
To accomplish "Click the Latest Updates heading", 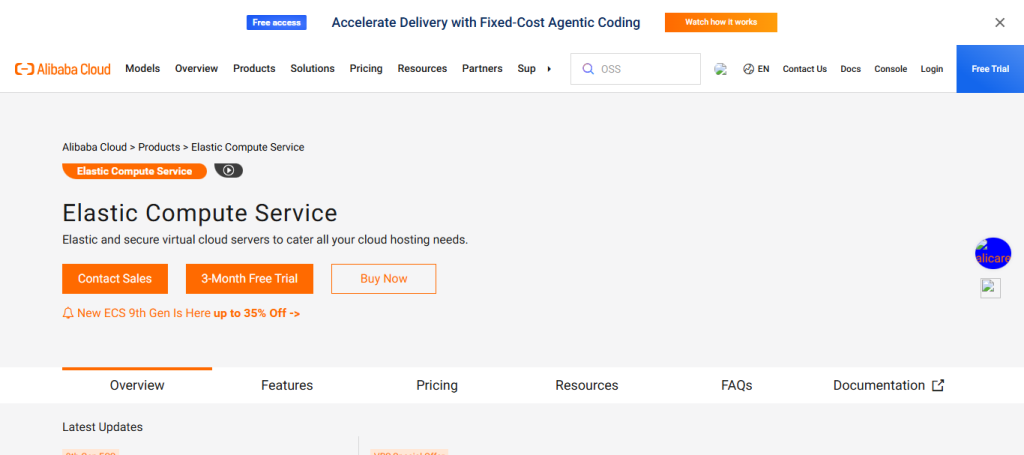I will [103, 427].
